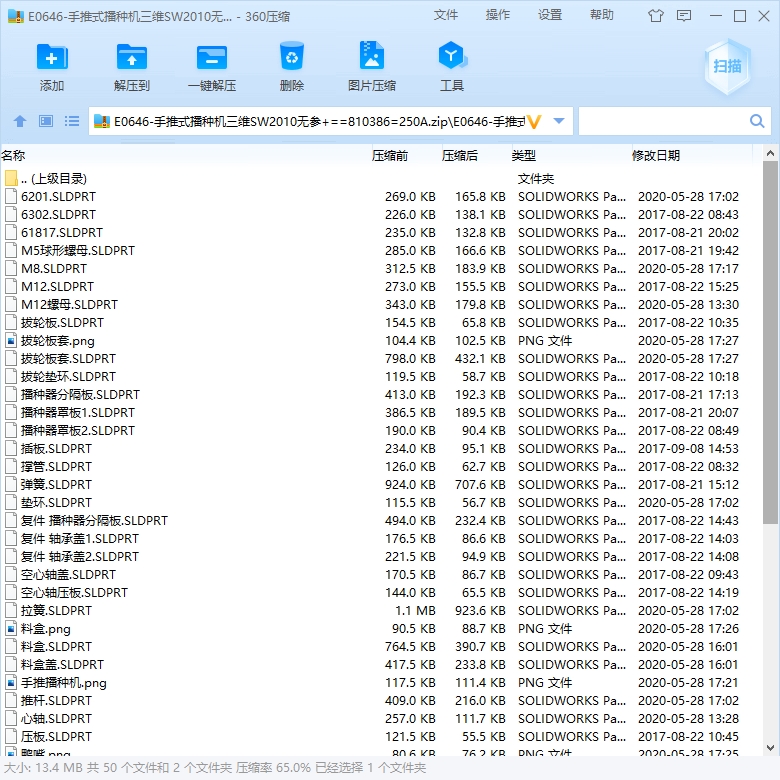Select the 复件 轴承盖1.SLDPRT file name
This screenshot has width=780, height=780.
coord(80,539)
